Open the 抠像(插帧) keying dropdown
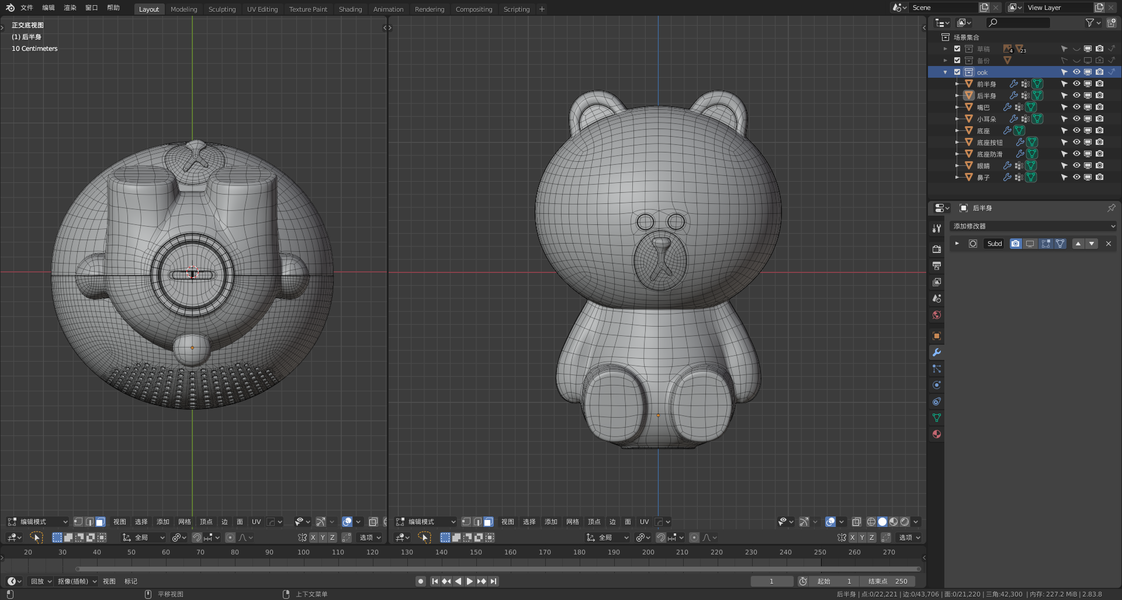This screenshot has width=1122, height=600. pyautogui.click(x=76, y=581)
